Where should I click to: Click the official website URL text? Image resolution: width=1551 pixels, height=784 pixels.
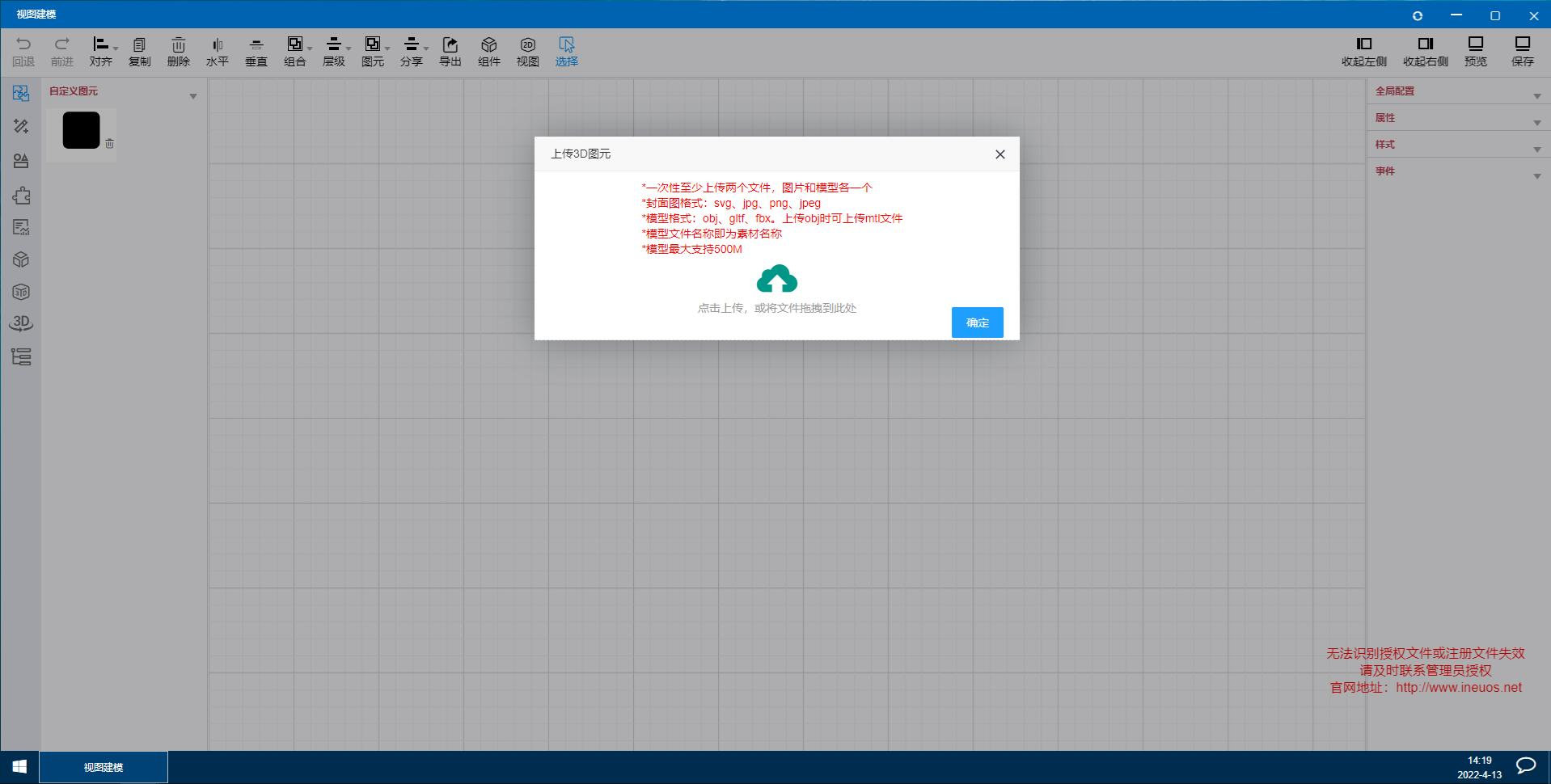tap(1459, 688)
